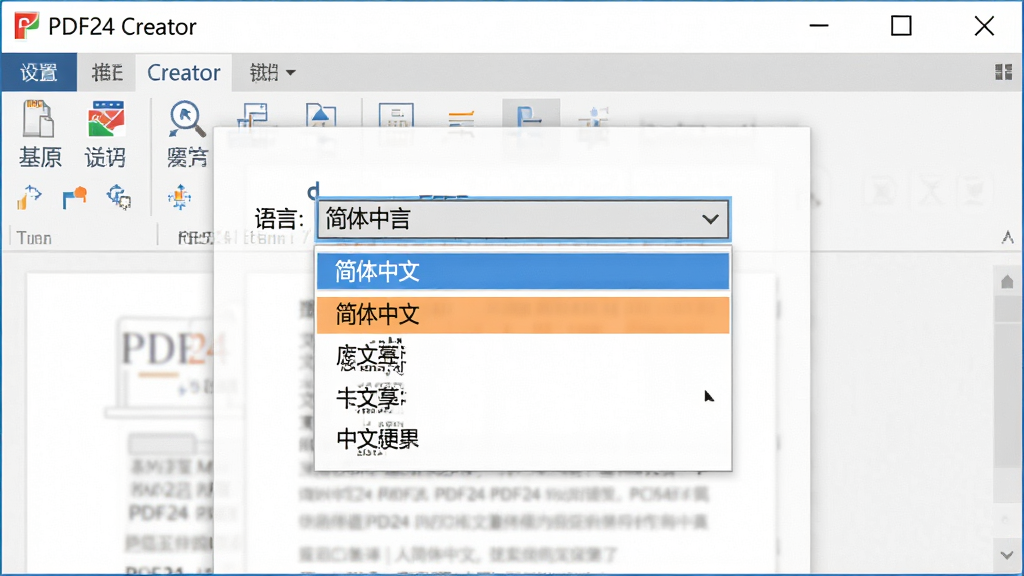
Task: Click the small refresh icon with cursor
Action: click(119, 197)
